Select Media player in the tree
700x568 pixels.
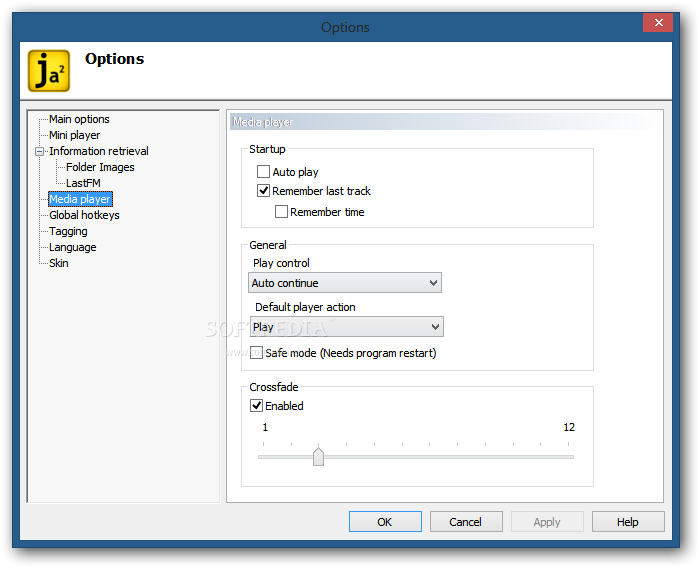point(80,199)
